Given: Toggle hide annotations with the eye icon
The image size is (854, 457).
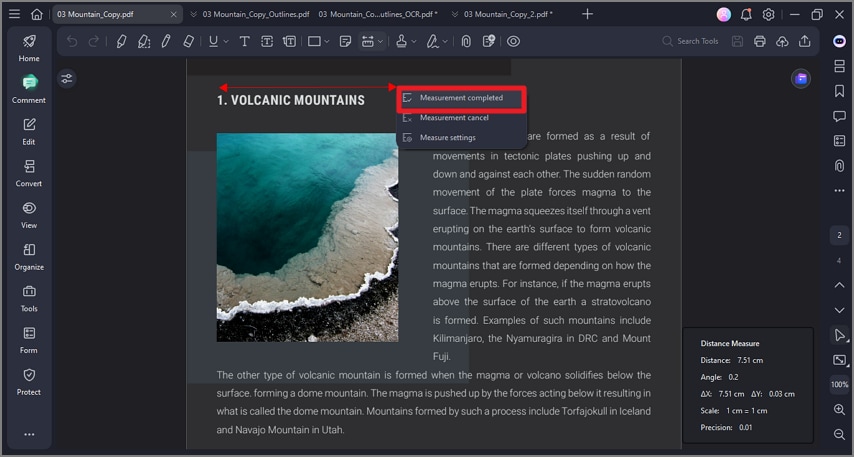Looking at the screenshot, I should pyautogui.click(x=513, y=41).
